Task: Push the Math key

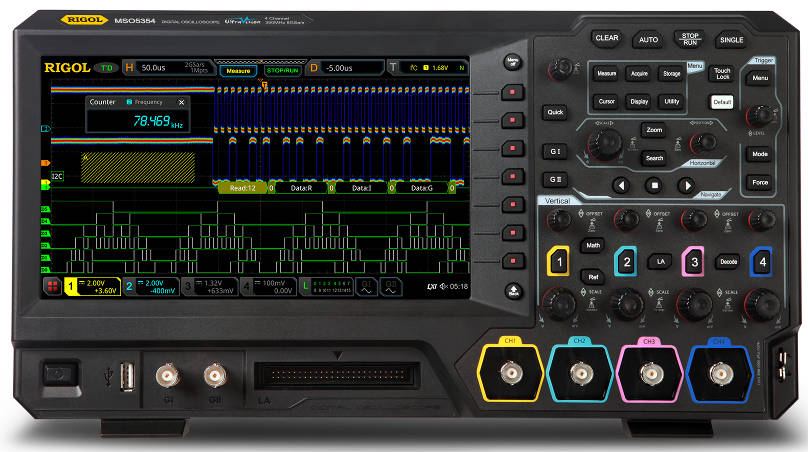Action: [x=593, y=245]
